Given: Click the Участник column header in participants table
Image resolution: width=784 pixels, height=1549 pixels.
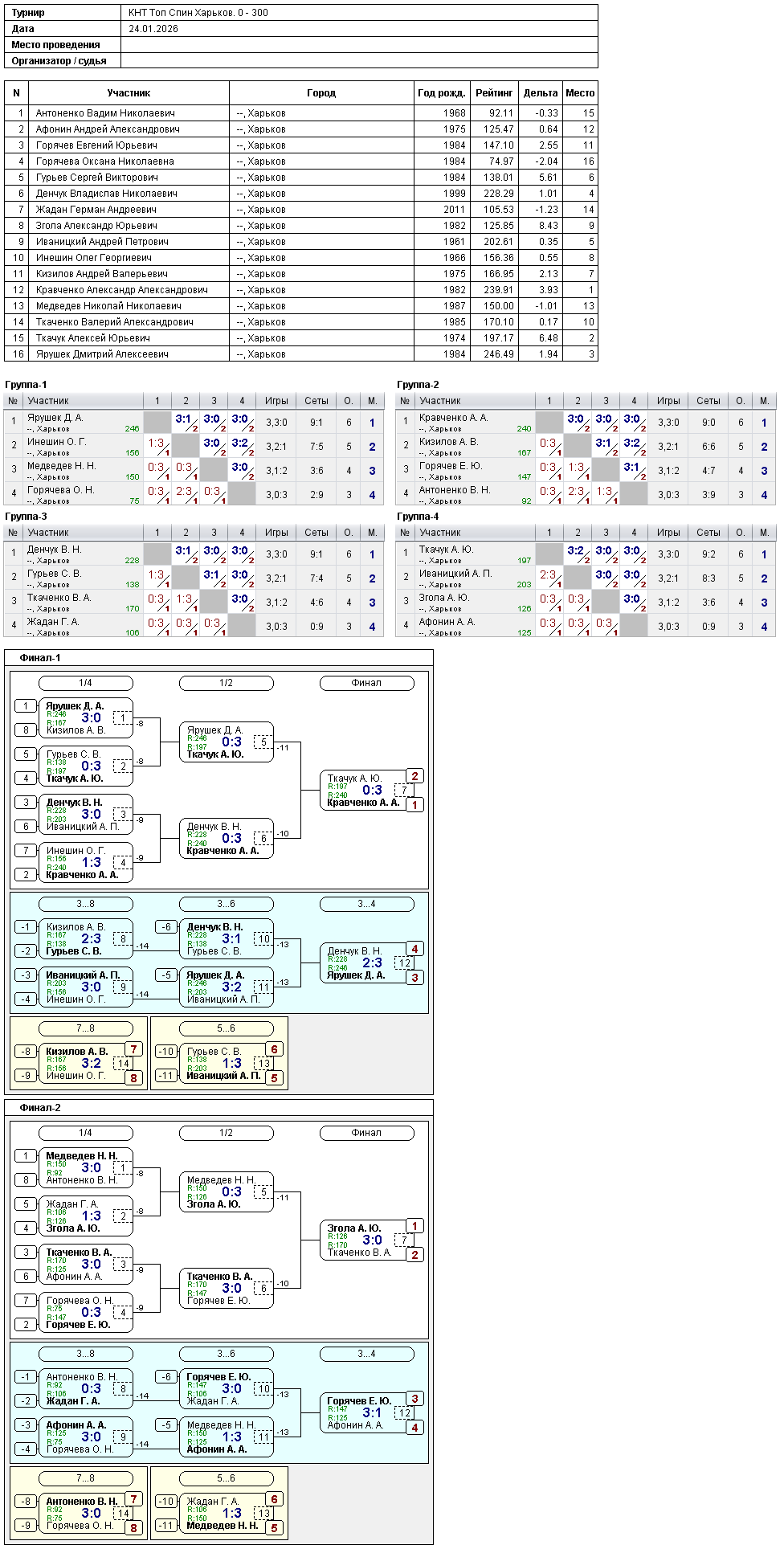Looking at the screenshot, I should coord(129,93).
